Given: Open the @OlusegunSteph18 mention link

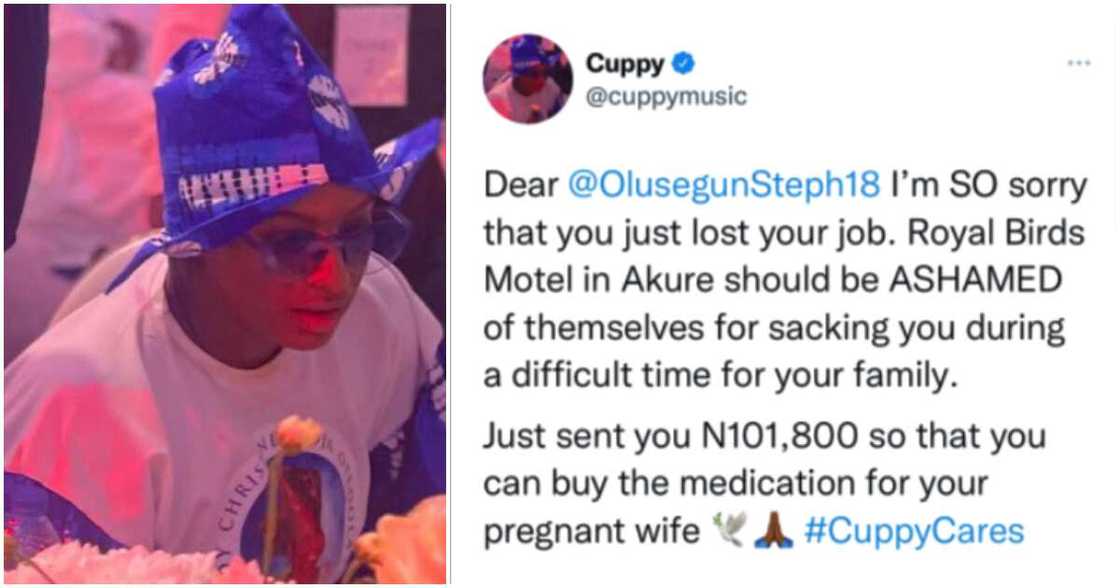Looking at the screenshot, I should pyautogui.click(x=724, y=185).
